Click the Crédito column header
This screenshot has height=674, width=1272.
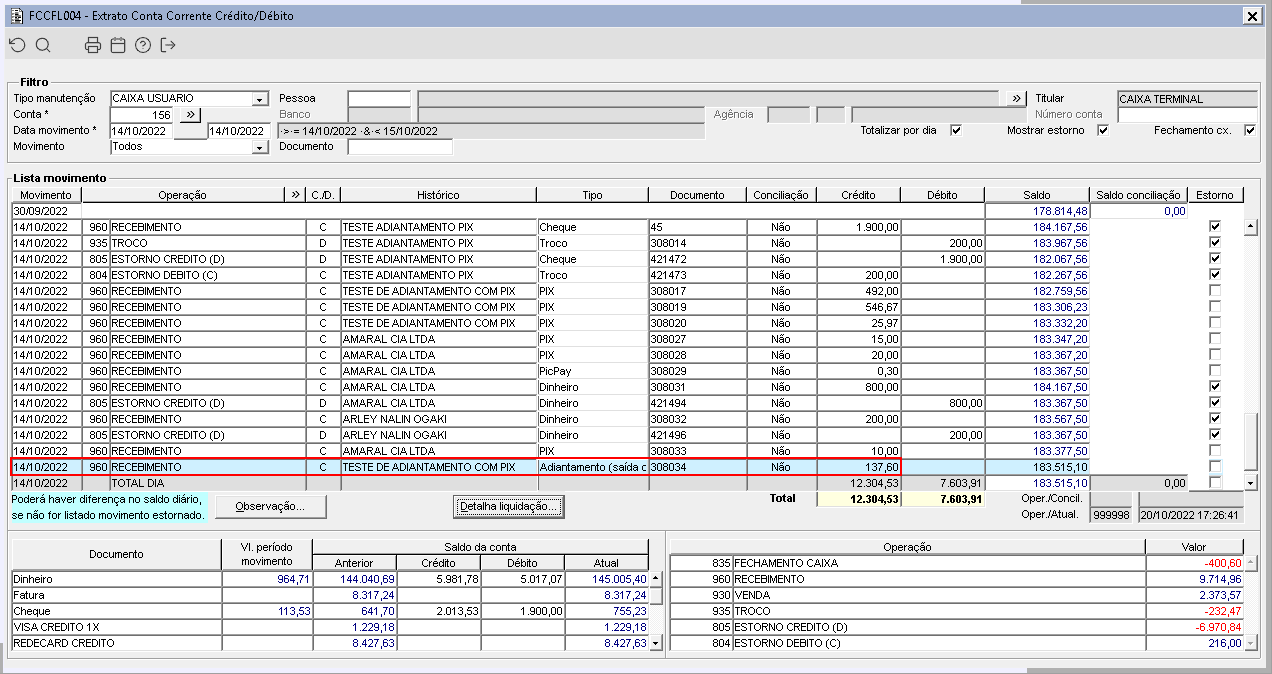click(x=858, y=195)
